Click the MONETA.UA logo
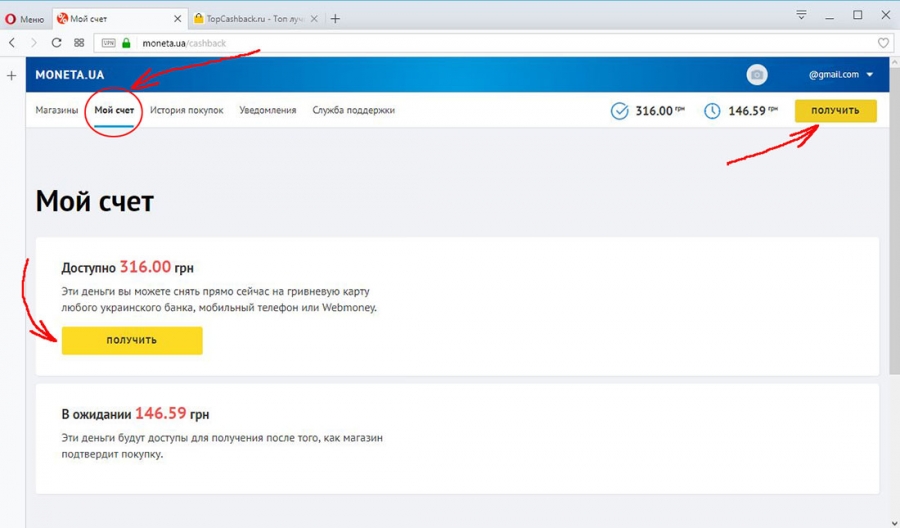 [x=69, y=75]
